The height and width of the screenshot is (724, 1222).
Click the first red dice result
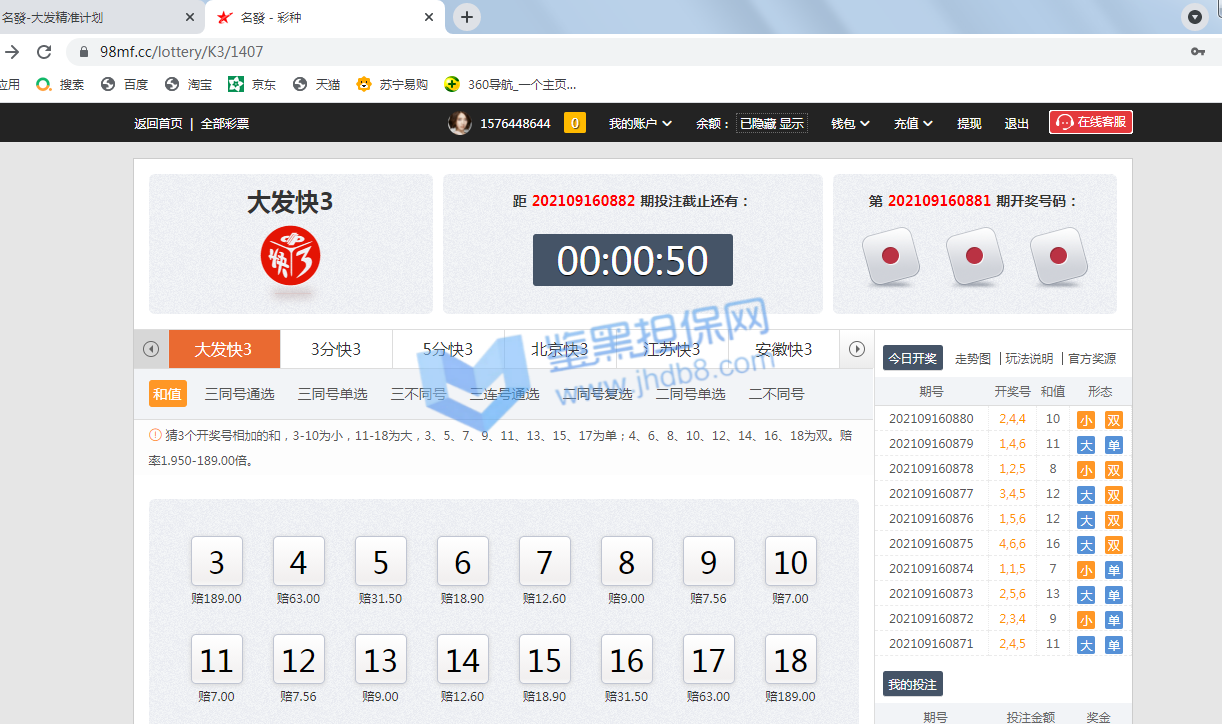[x=890, y=256]
